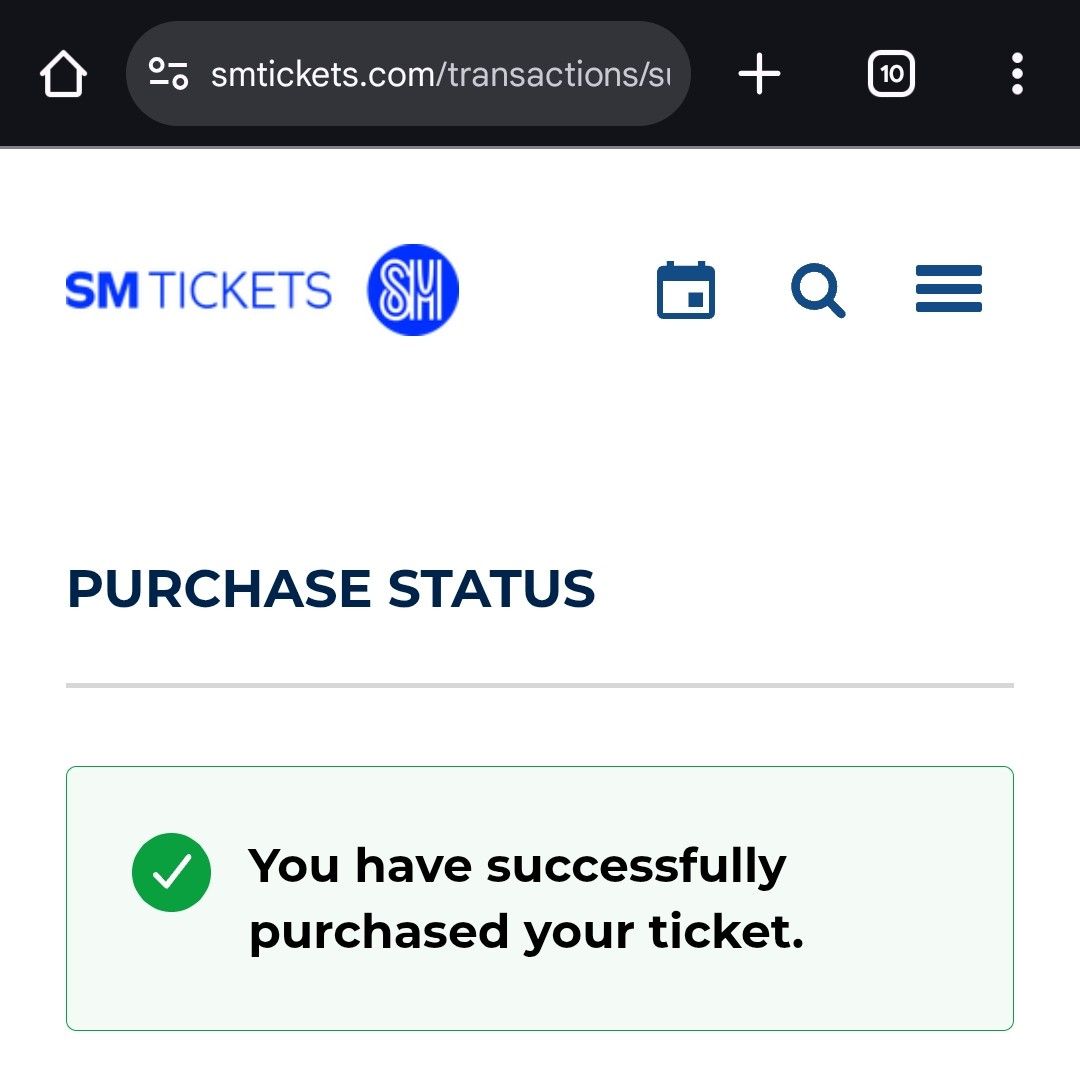Click the 'You have successfully' text line
The width and height of the screenshot is (1080, 1080).
(x=517, y=866)
